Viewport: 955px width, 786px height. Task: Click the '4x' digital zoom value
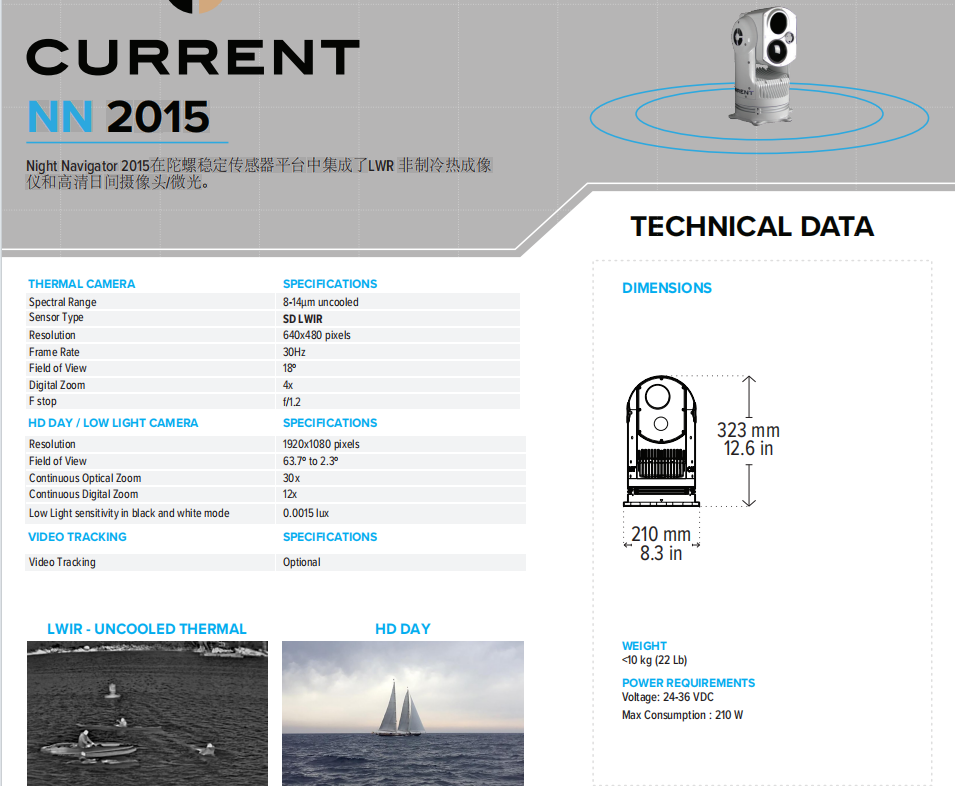click(288, 385)
